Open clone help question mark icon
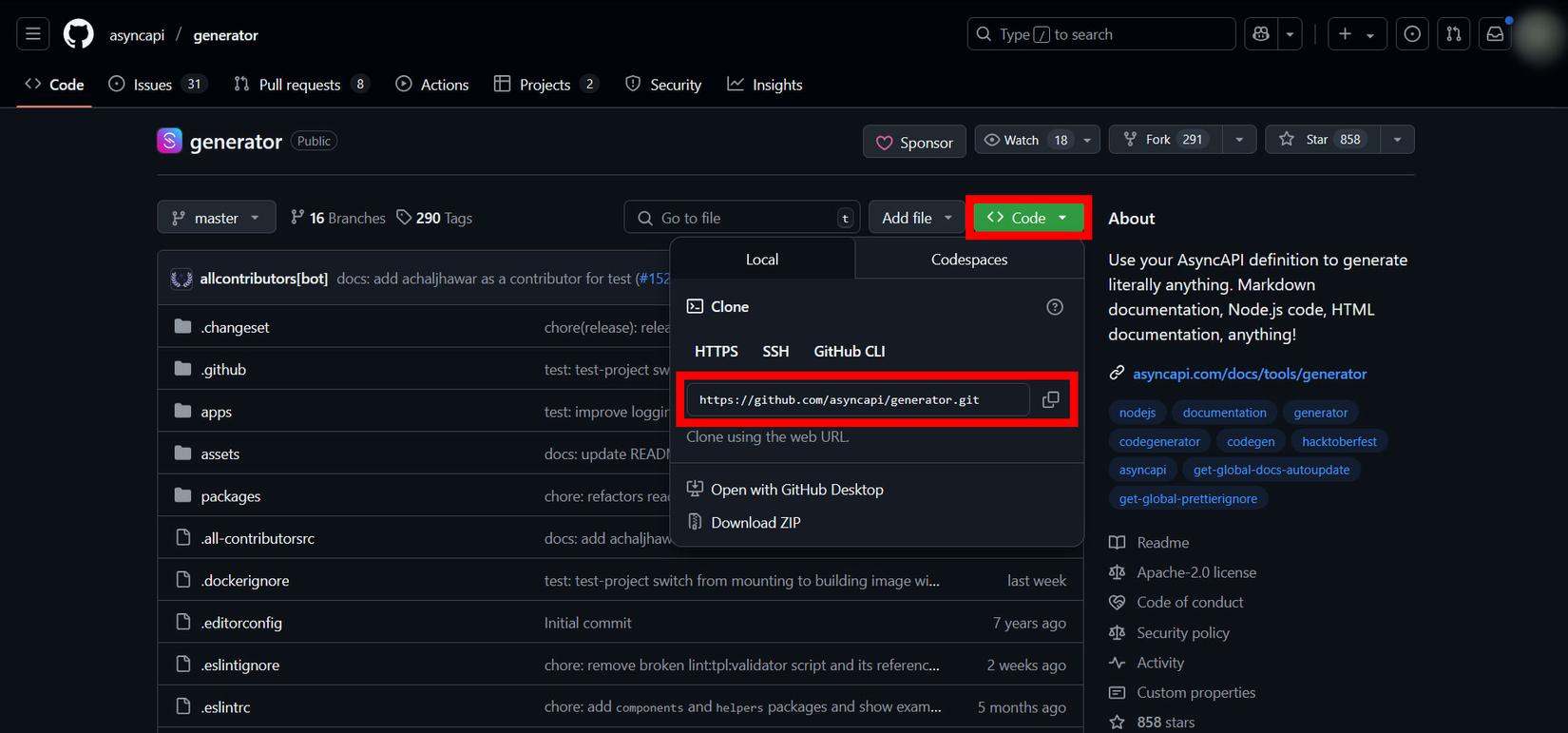The image size is (1568, 733). coord(1055,307)
